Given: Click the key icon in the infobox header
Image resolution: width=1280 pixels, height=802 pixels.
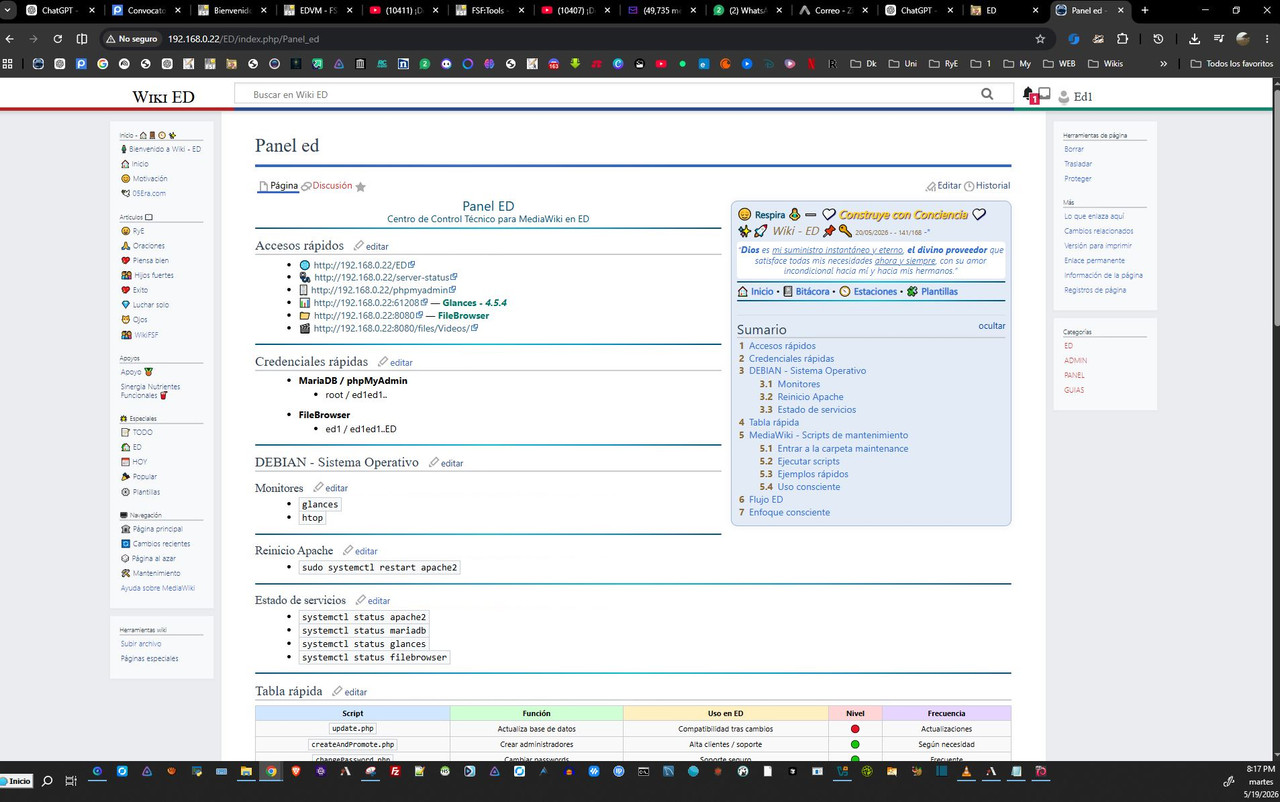Looking at the screenshot, I should tap(845, 231).
